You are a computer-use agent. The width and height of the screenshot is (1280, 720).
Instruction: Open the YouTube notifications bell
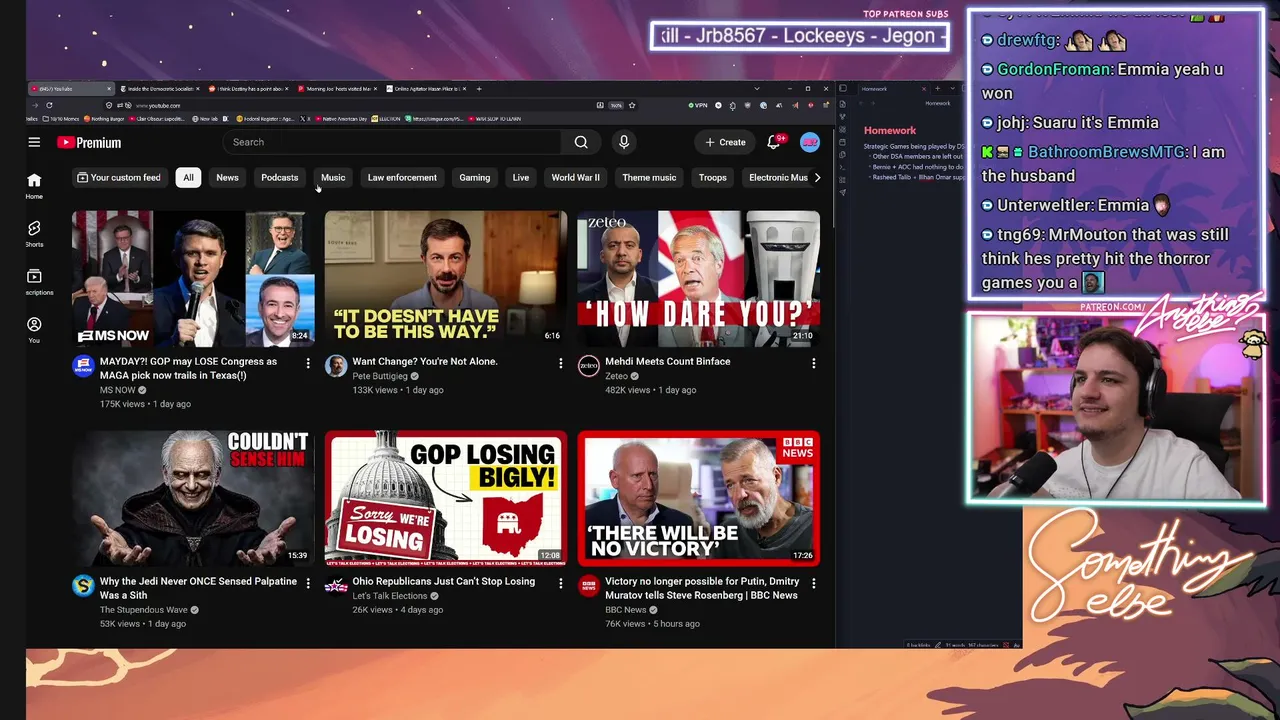[773, 142]
